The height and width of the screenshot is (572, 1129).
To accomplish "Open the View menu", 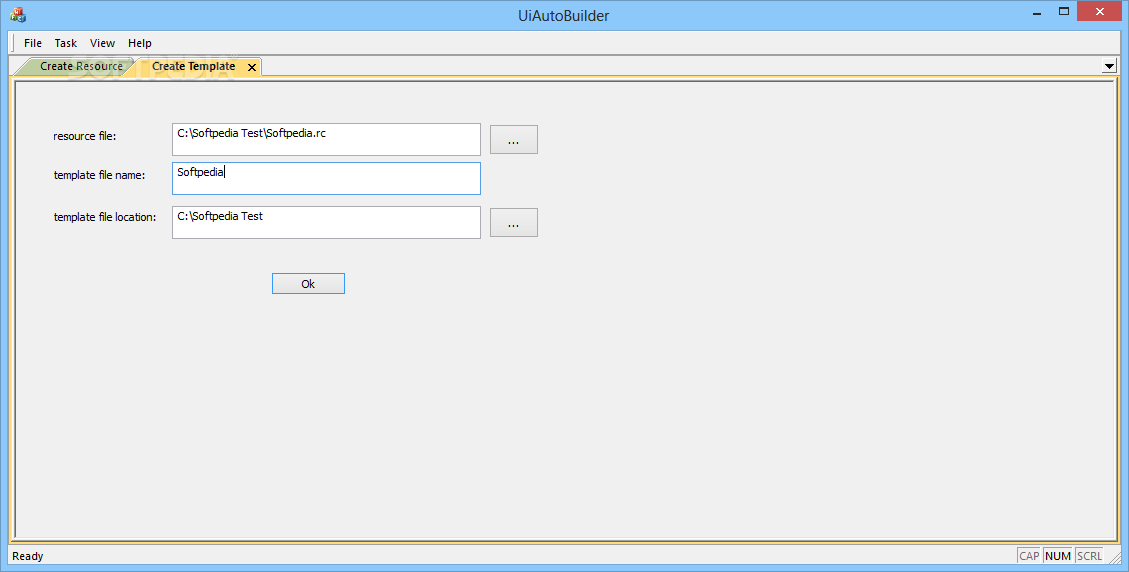I will click(x=102, y=43).
